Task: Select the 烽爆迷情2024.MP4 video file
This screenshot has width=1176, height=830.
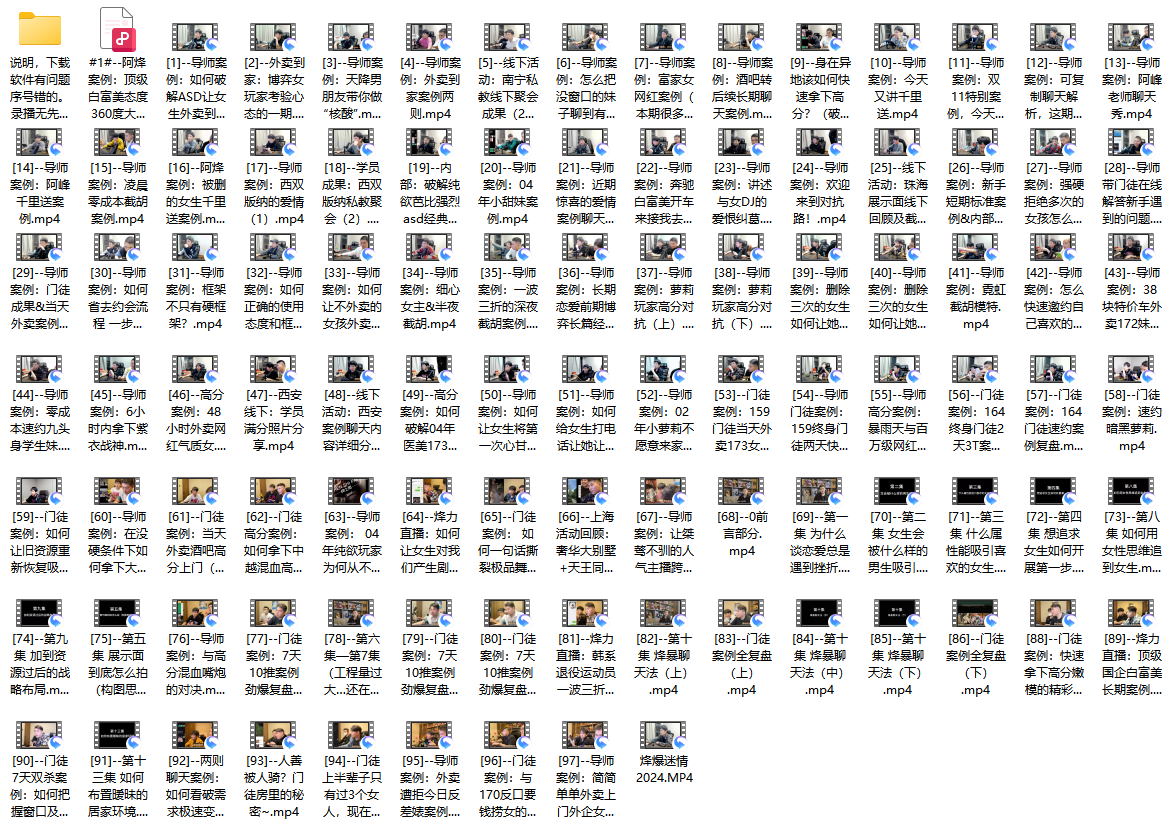Action: (664, 738)
